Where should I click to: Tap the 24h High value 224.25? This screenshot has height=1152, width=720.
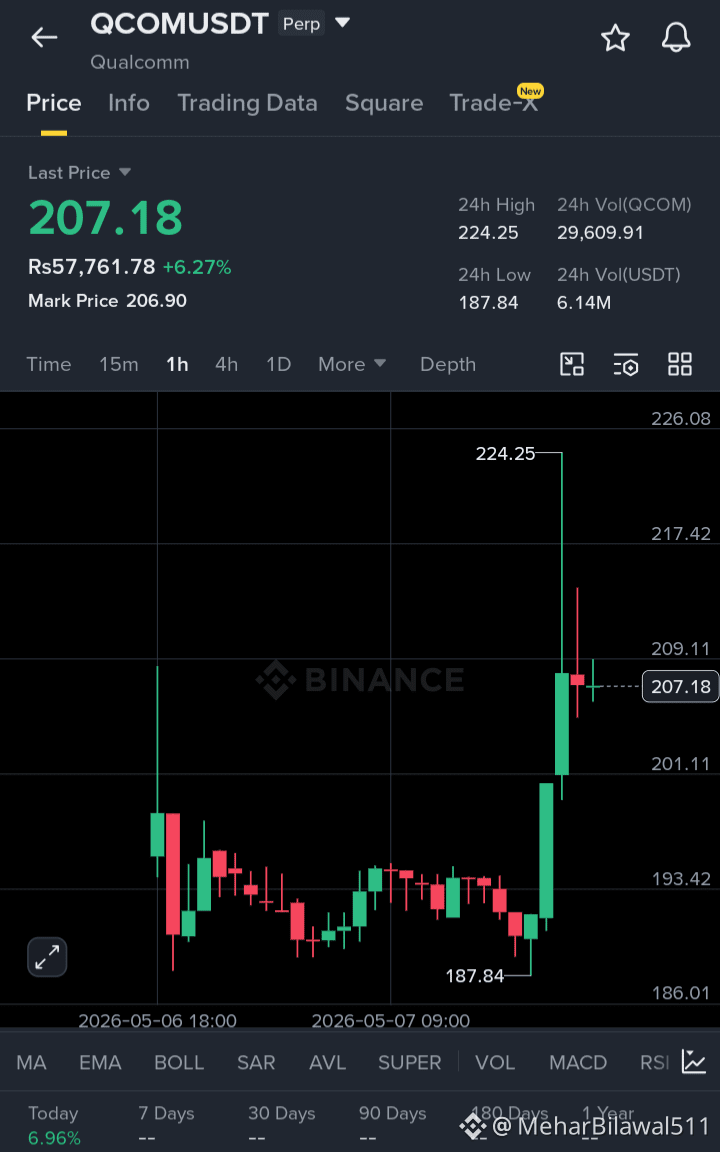[x=488, y=233]
